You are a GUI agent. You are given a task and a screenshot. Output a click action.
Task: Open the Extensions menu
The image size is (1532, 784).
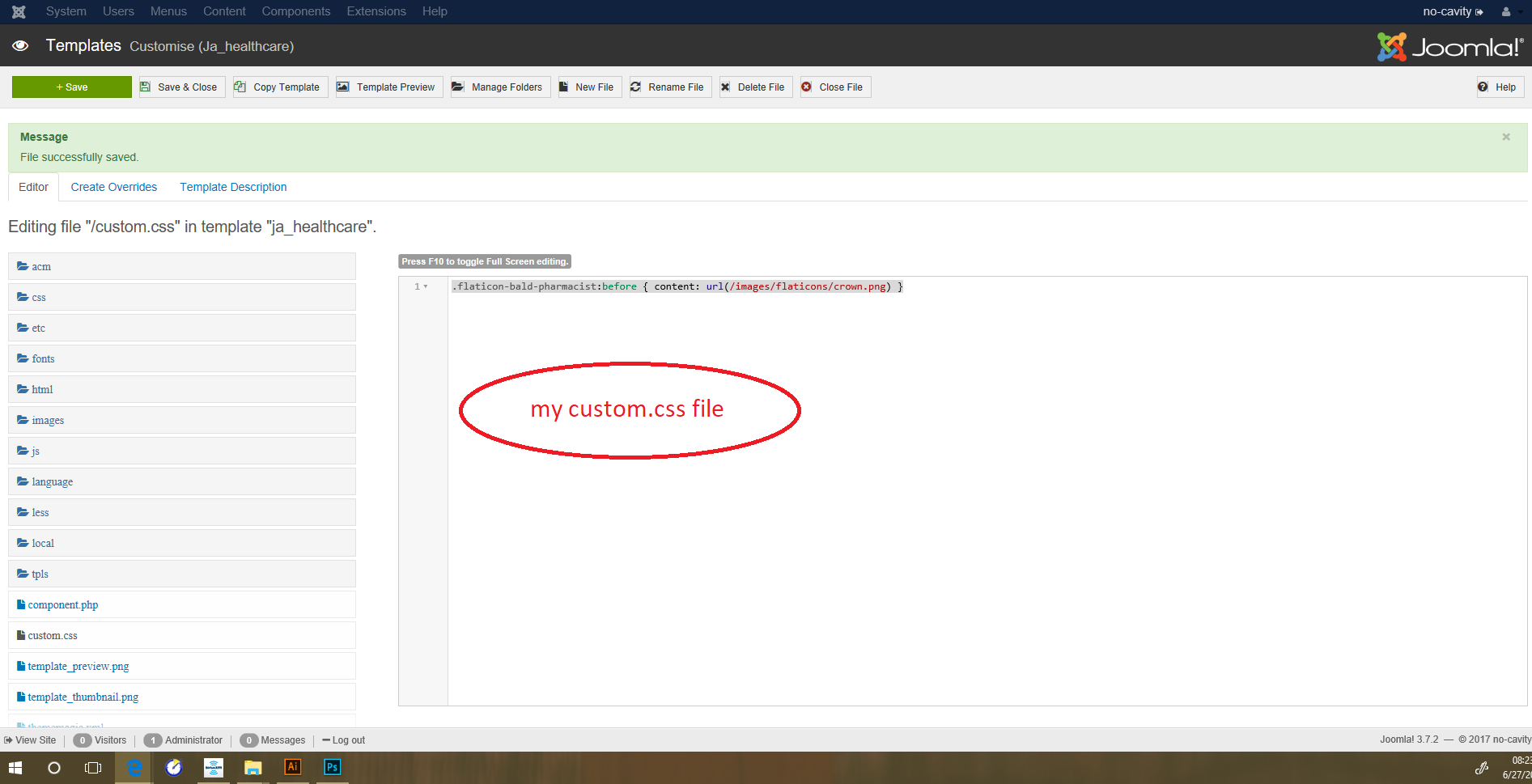[x=376, y=11]
